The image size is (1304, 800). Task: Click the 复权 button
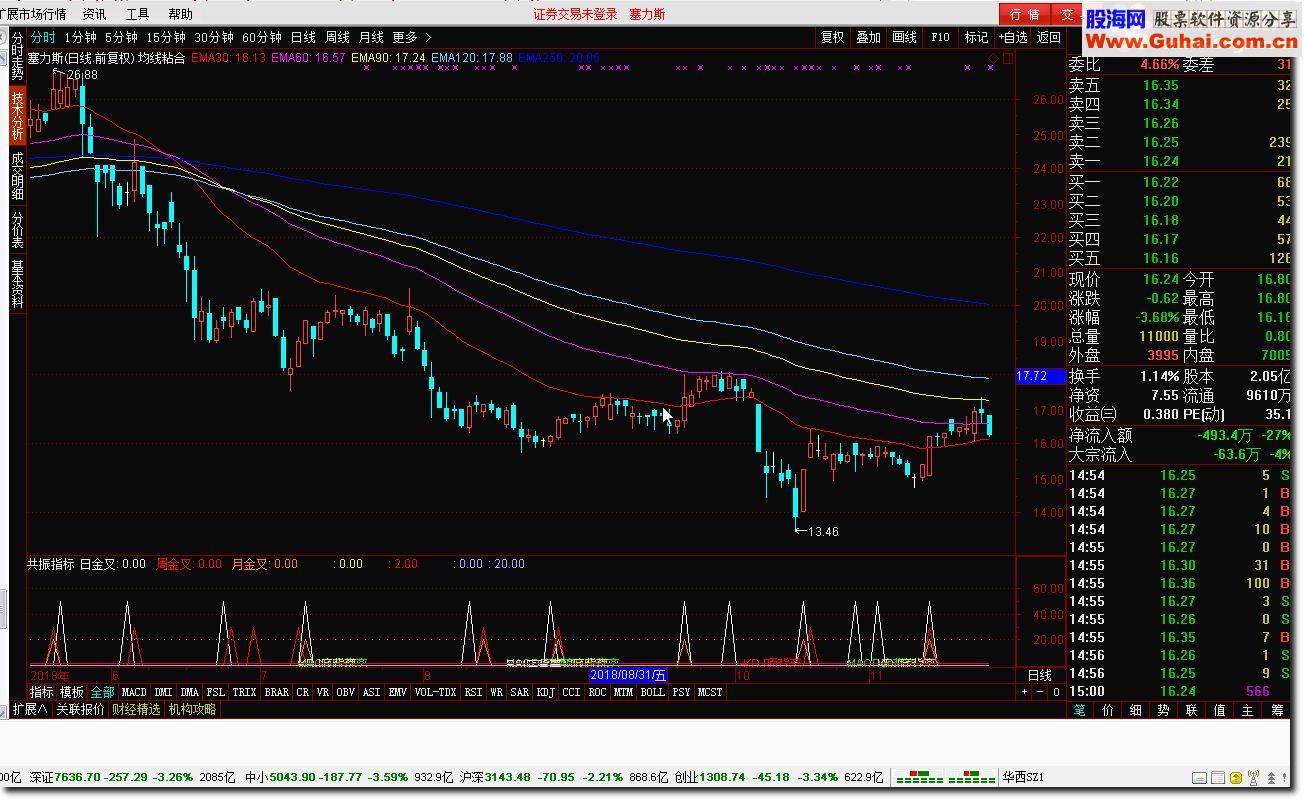[x=832, y=37]
